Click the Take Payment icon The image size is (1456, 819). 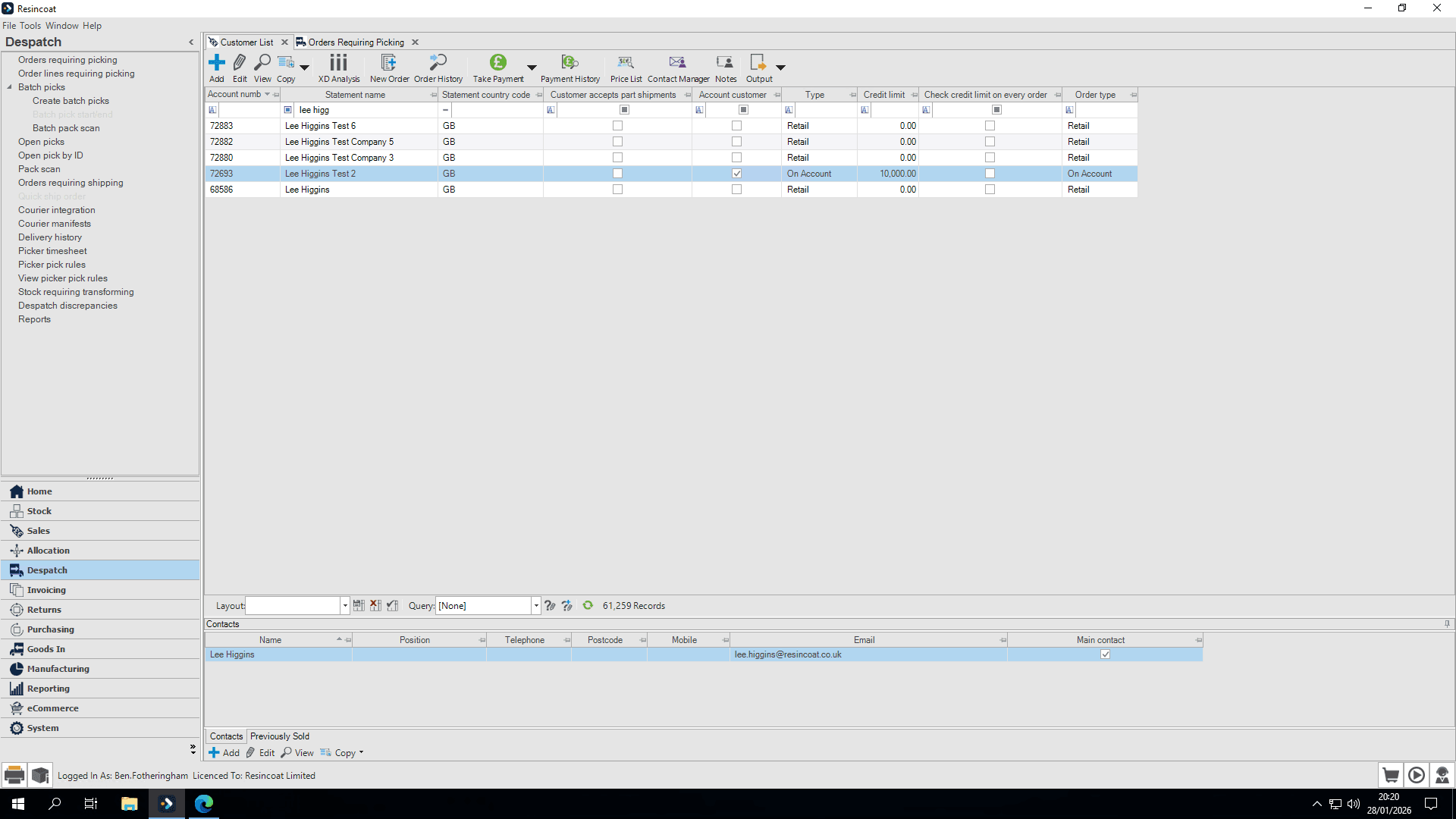click(498, 62)
